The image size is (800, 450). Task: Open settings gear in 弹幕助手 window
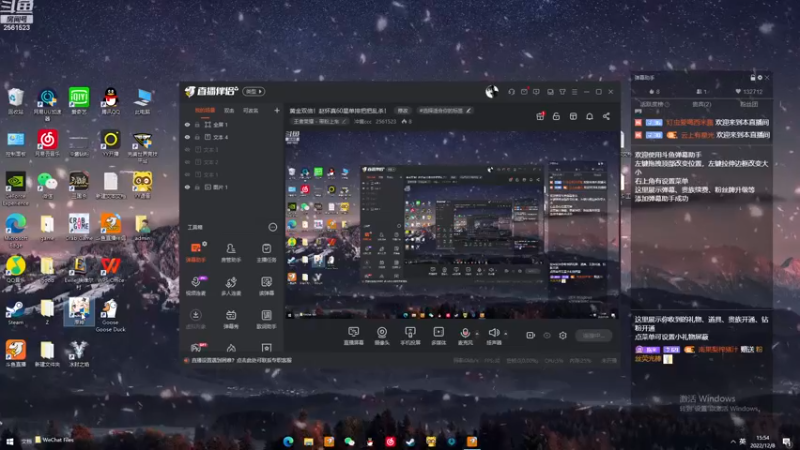click(x=760, y=78)
